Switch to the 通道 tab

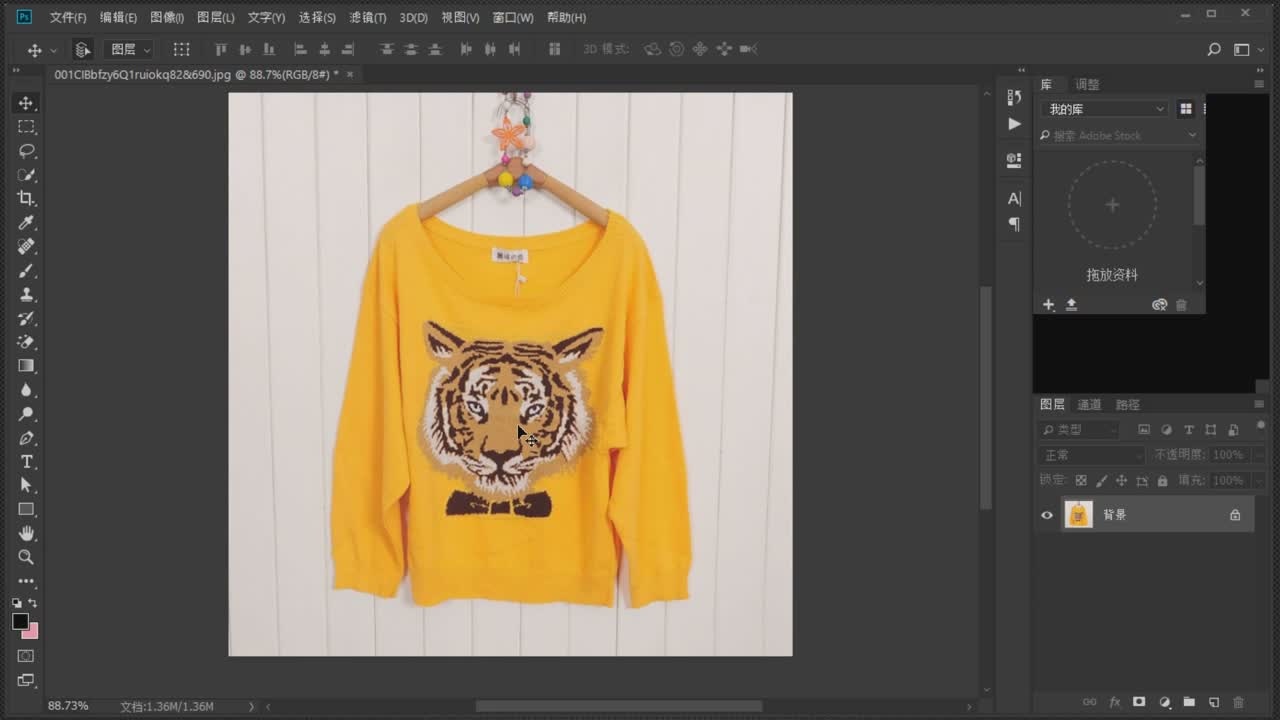pos(1089,405)
